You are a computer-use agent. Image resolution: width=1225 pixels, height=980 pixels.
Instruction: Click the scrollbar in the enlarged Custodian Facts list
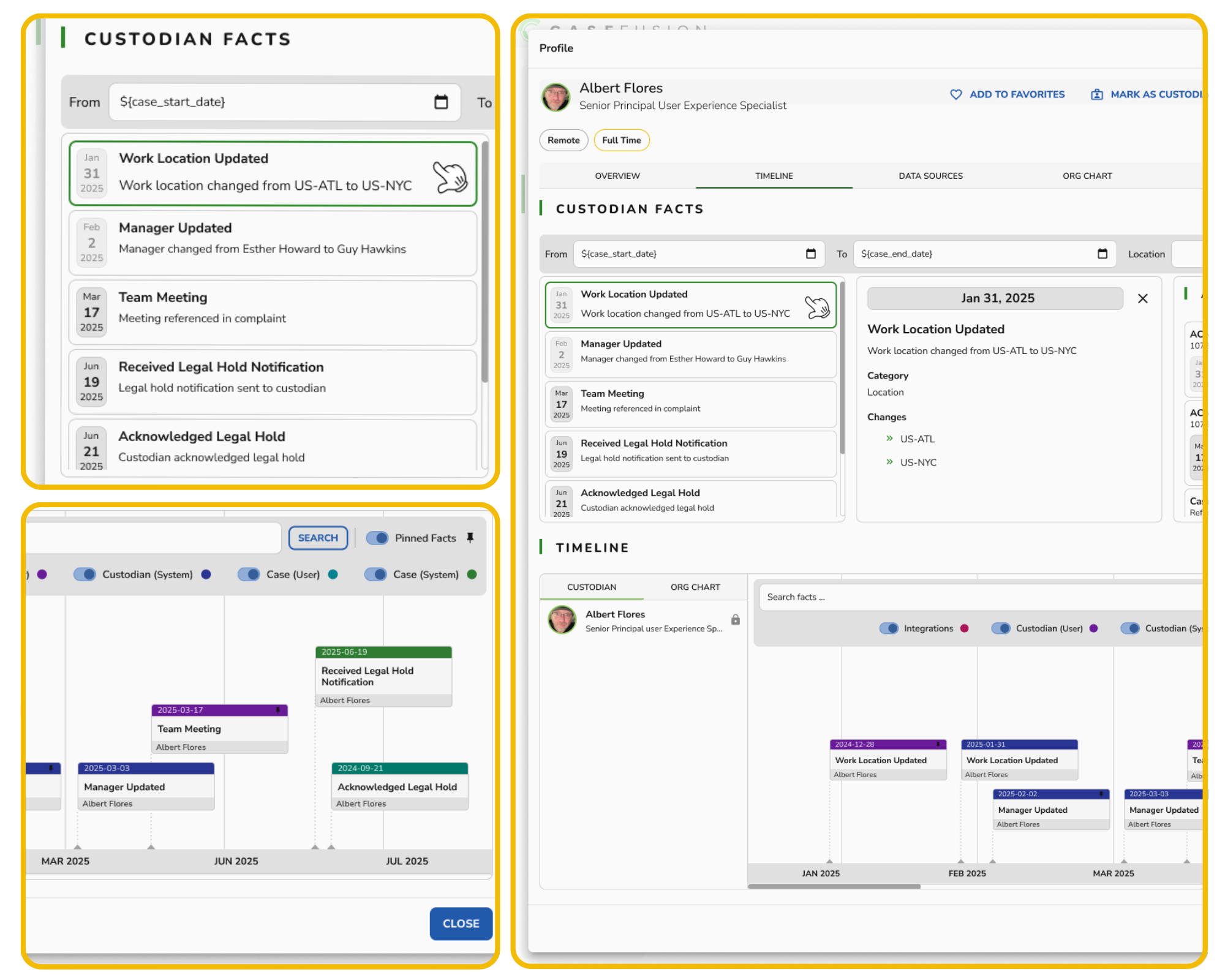point(484,262)
